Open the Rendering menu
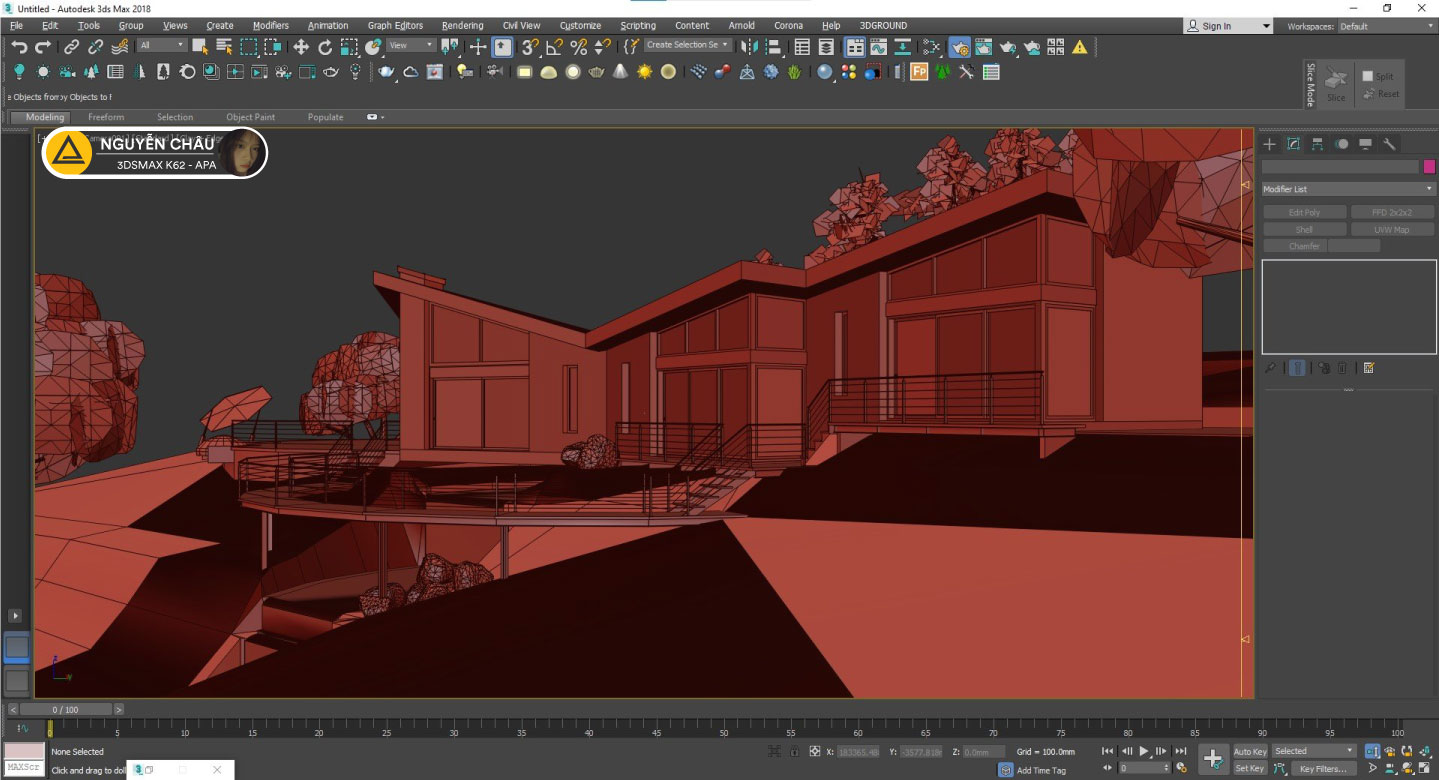The width and height of the screenshot is (1439, 780). pyautogui.click(x=462, y=25)
